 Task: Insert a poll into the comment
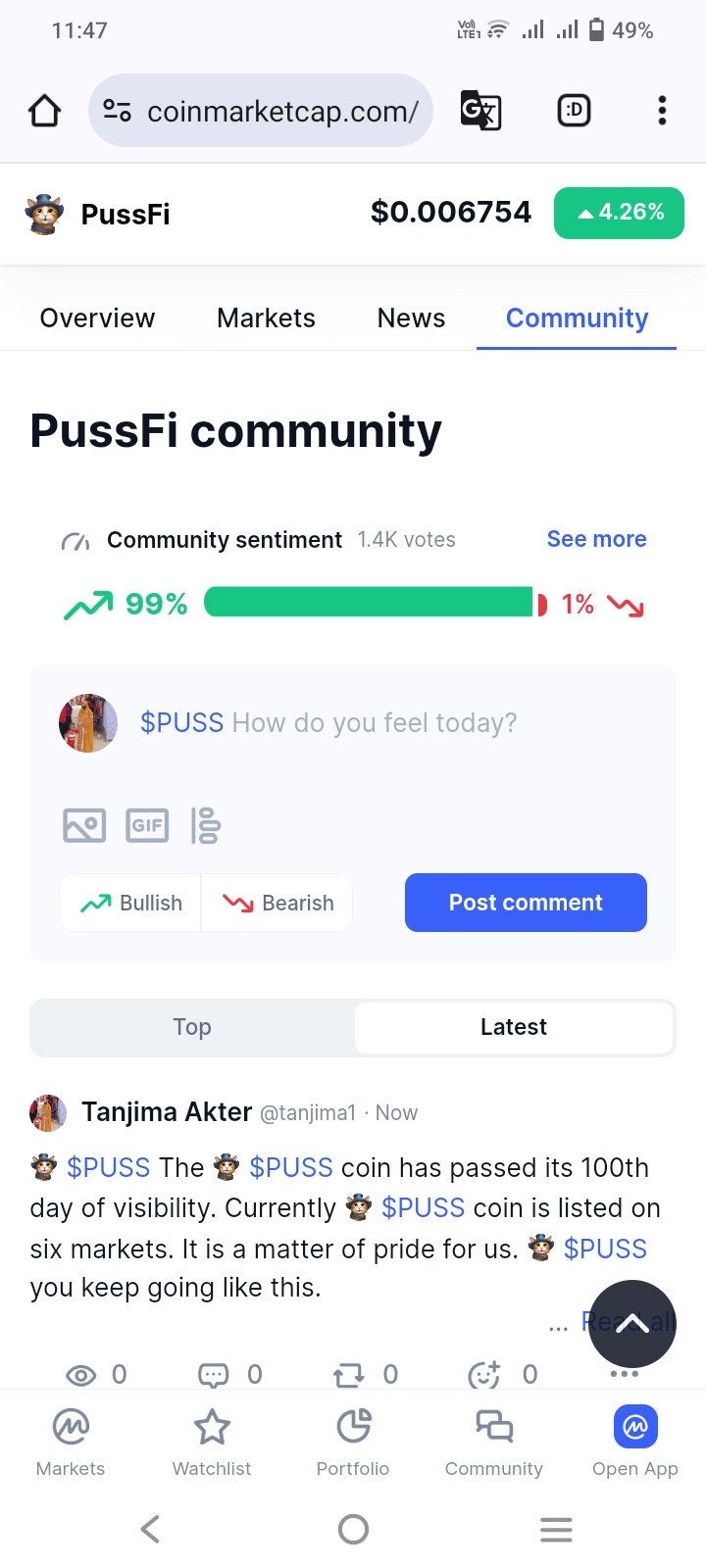(206, 825)
